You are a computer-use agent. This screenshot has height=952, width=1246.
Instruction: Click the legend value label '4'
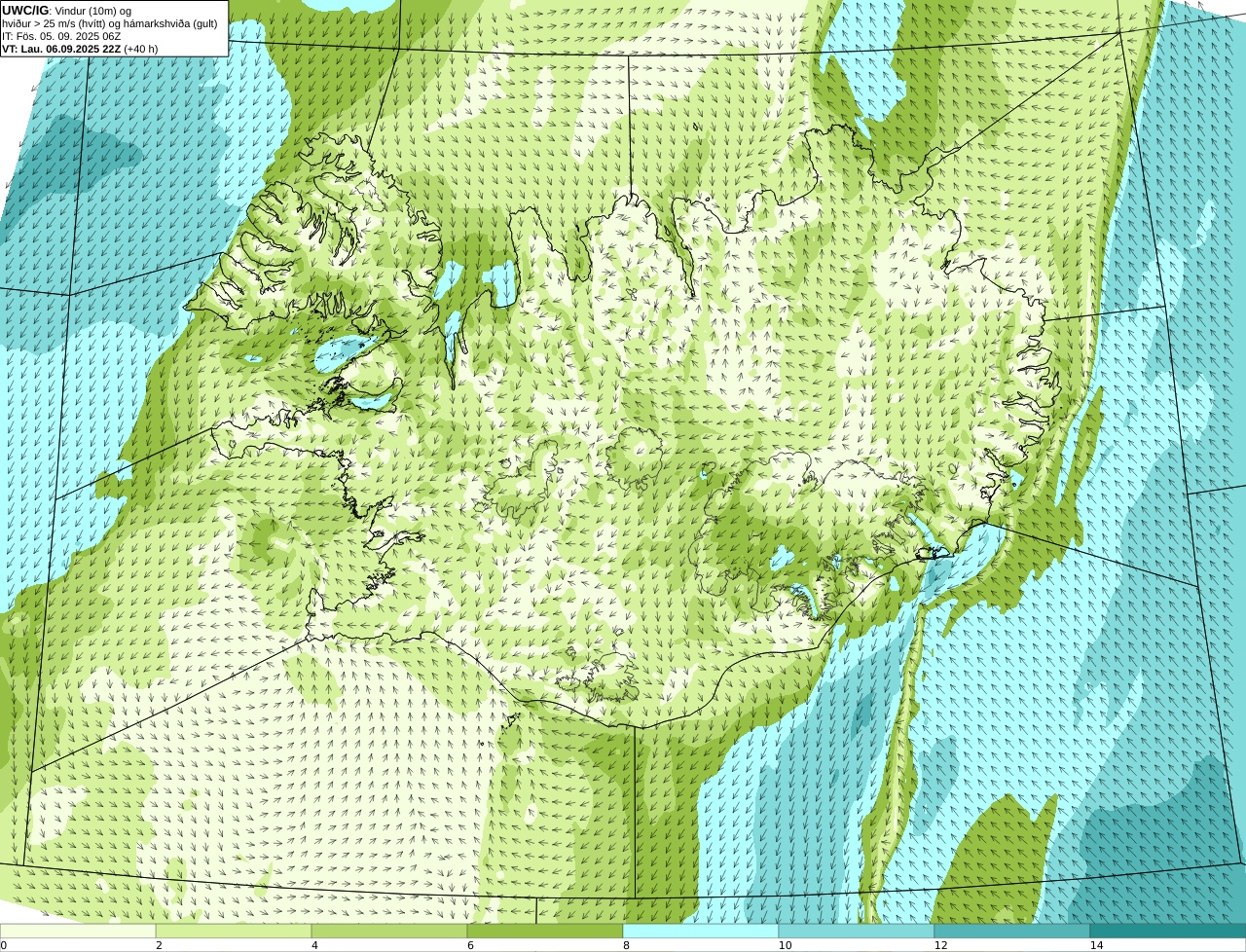(314, 945)
